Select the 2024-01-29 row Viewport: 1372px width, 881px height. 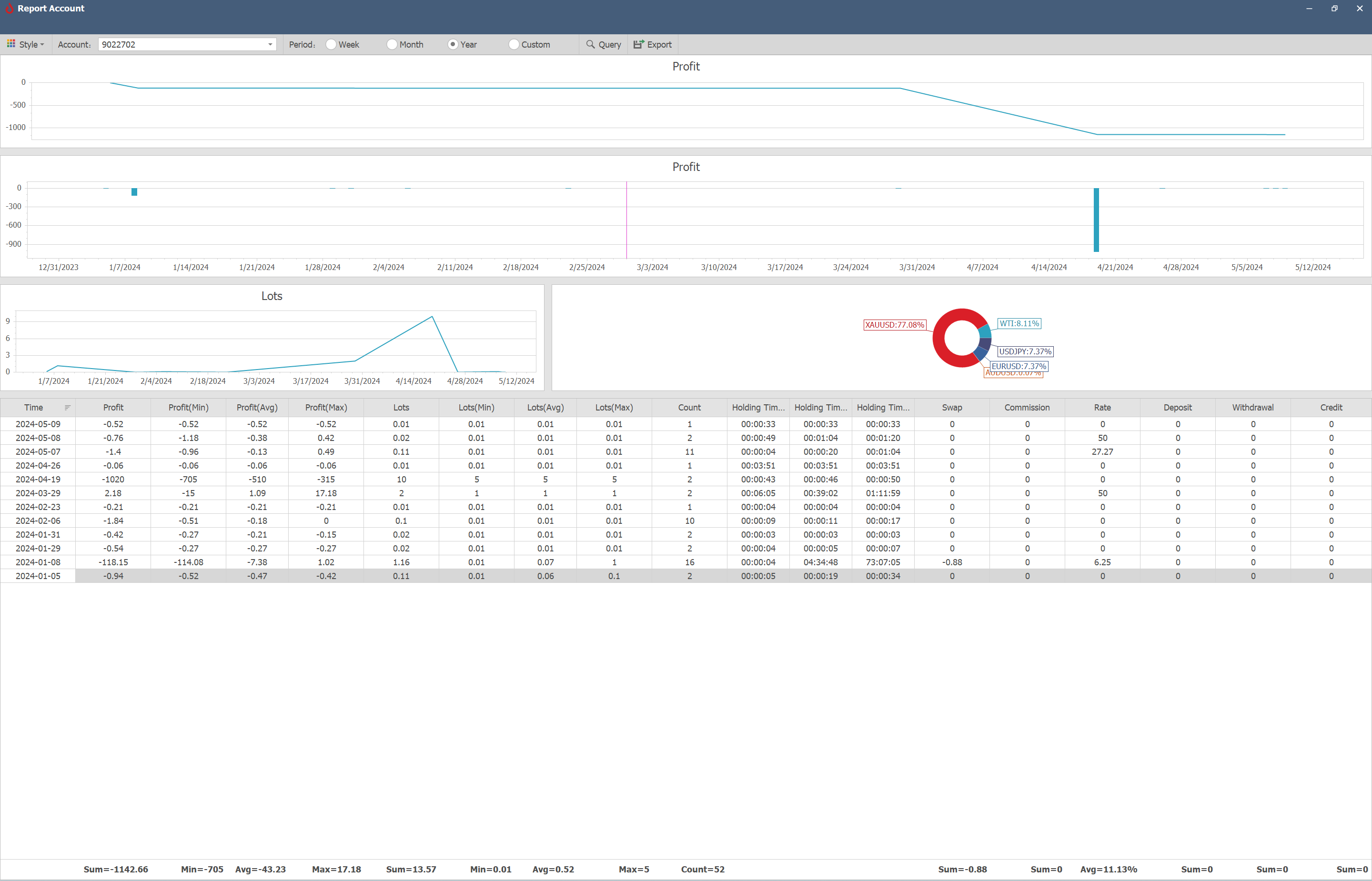(686, 548)
